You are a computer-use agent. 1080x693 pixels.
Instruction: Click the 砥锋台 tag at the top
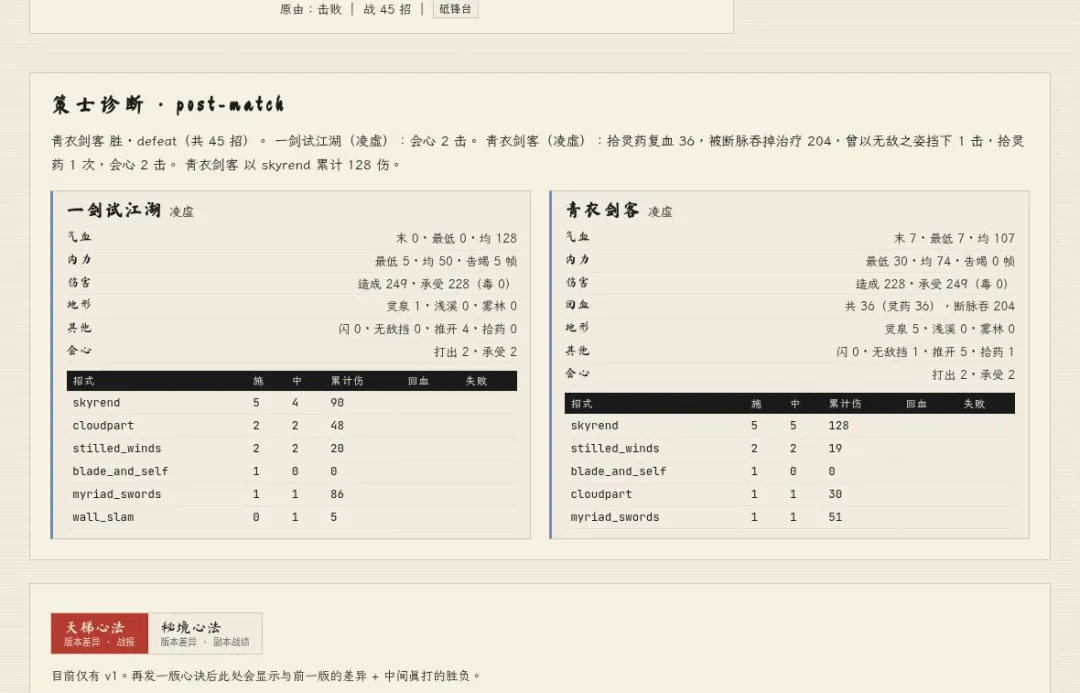pyautogui.click(x=455, y=9)
